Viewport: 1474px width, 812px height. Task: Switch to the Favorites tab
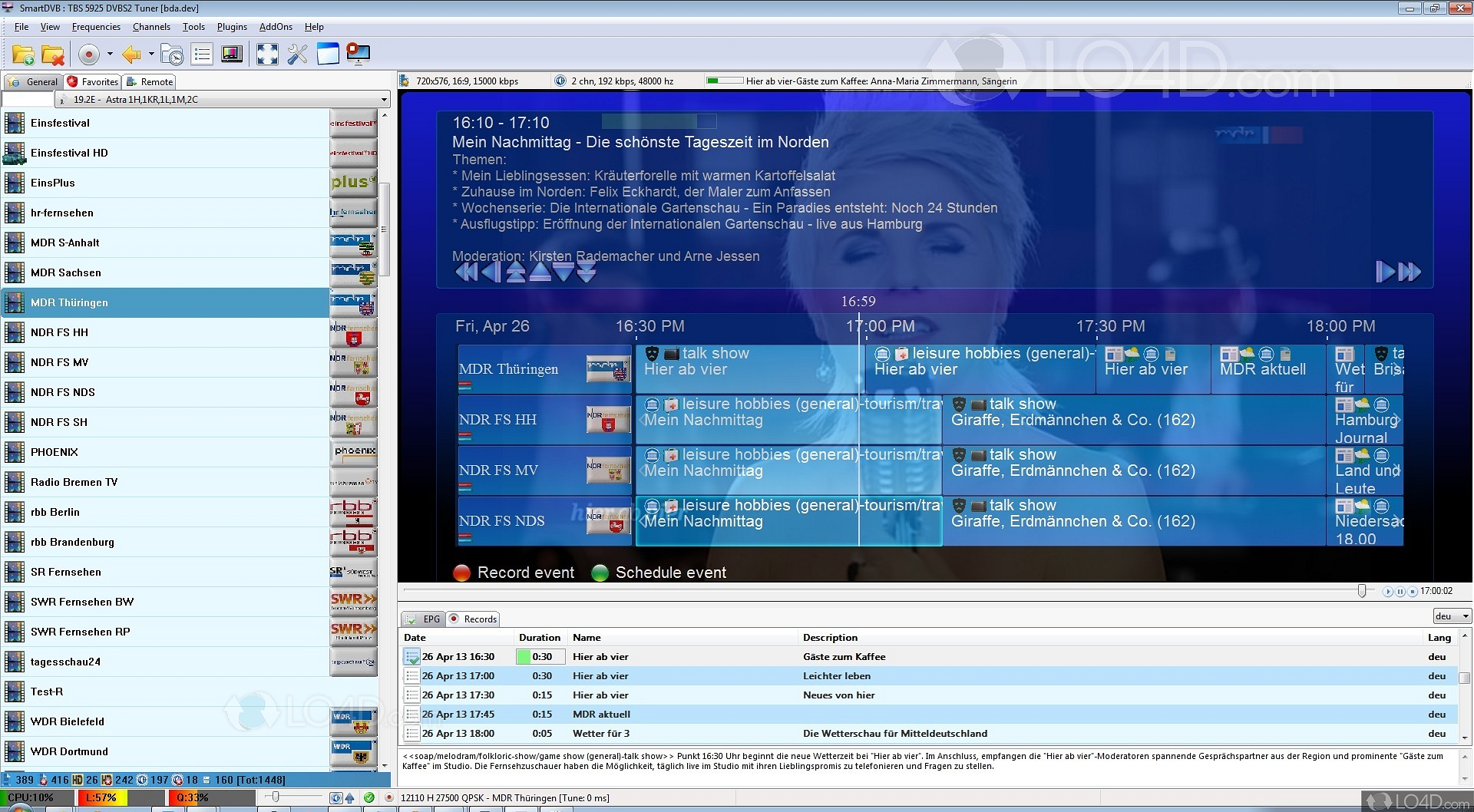92,81
